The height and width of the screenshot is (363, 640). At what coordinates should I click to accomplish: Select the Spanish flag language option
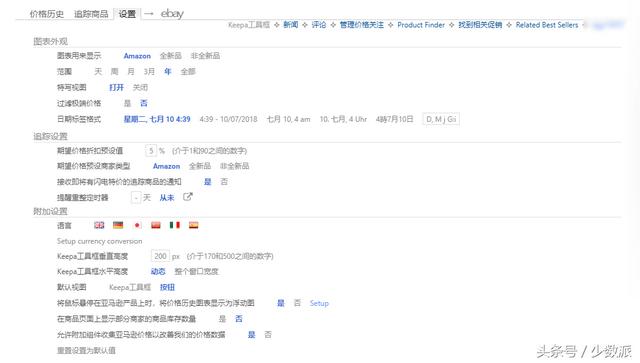pos(193,225)
